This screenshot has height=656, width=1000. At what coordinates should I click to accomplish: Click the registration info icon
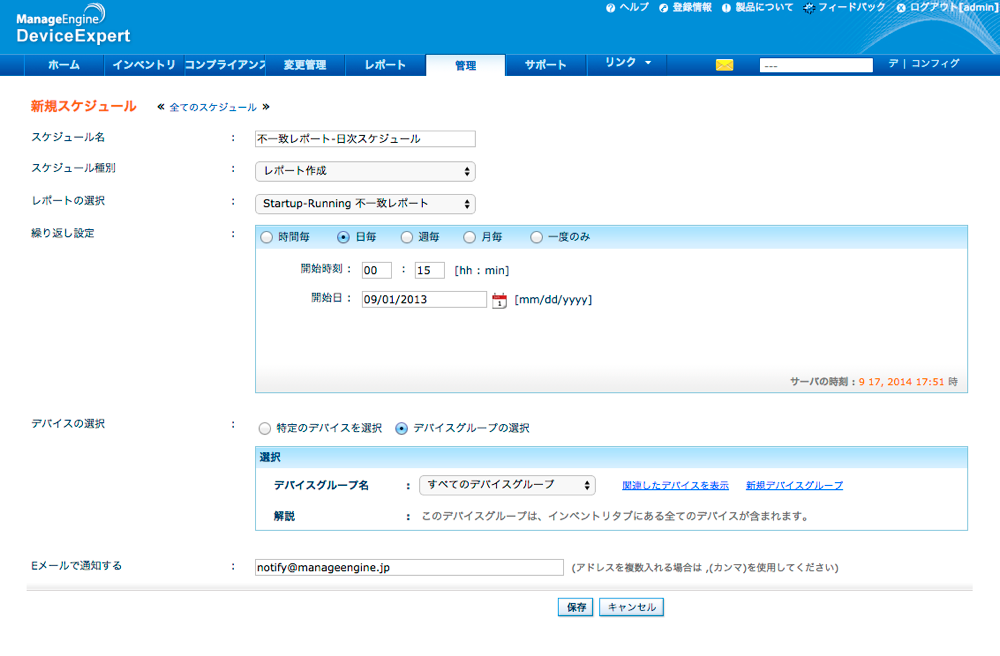663,8
